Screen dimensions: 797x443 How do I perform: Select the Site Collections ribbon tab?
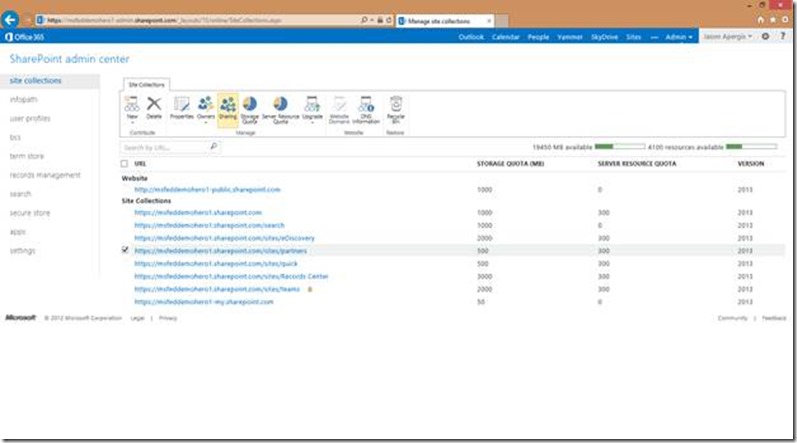coord(146,84)
